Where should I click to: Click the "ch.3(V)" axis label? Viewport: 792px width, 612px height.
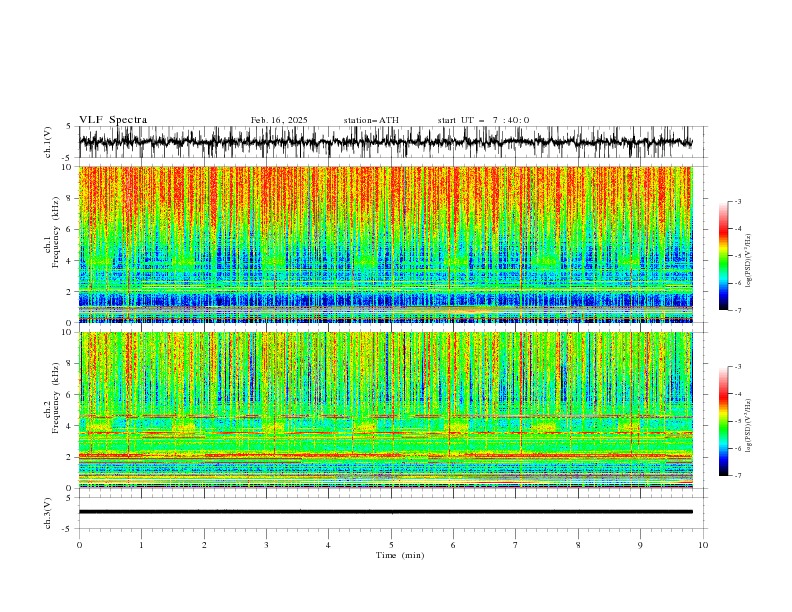[x=48, y=513]
